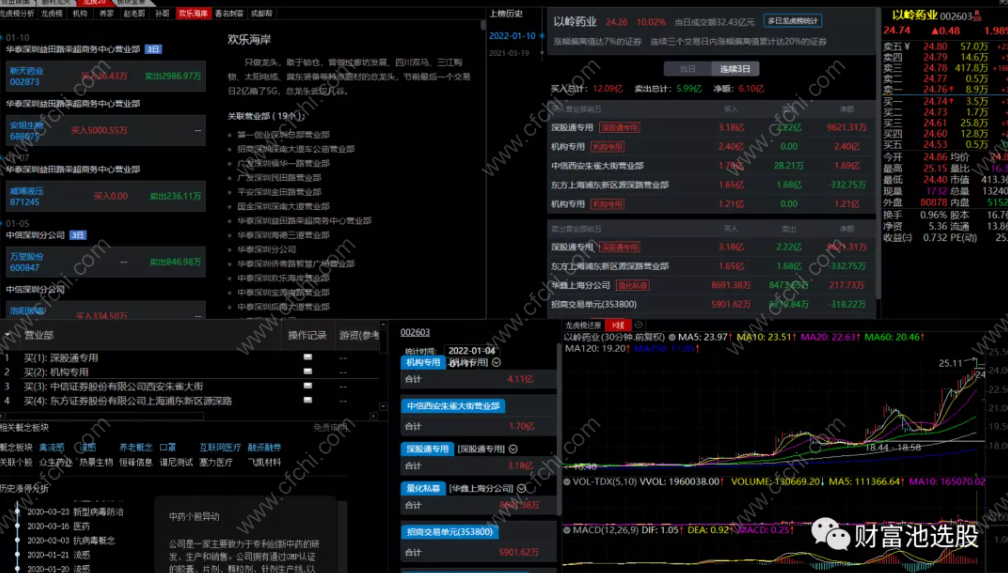1008x573 pixels.
Task: Switch to the K线 tab
Action: [x=618, y=325]
